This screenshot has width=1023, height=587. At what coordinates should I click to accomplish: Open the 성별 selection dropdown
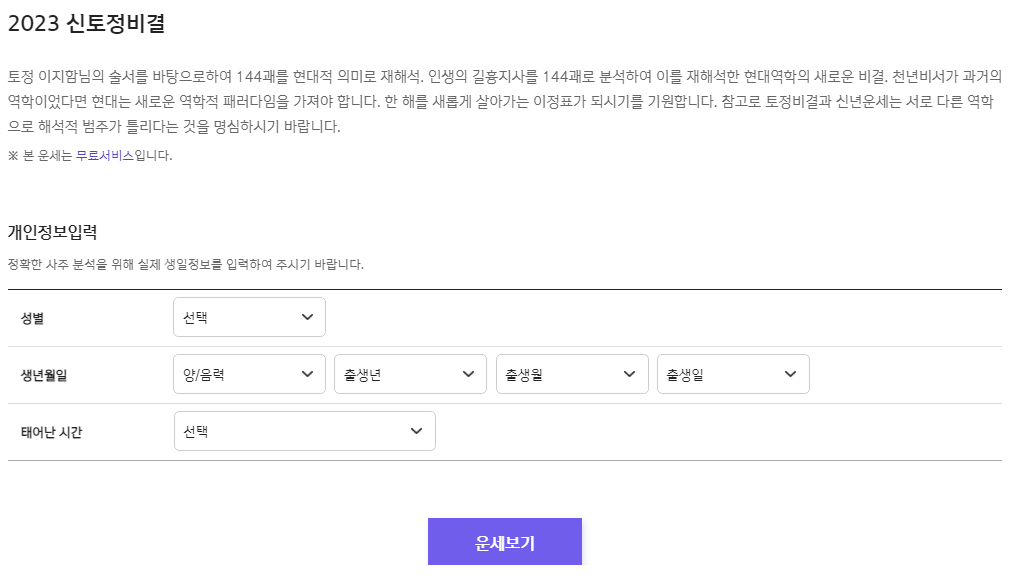(249, 316)
